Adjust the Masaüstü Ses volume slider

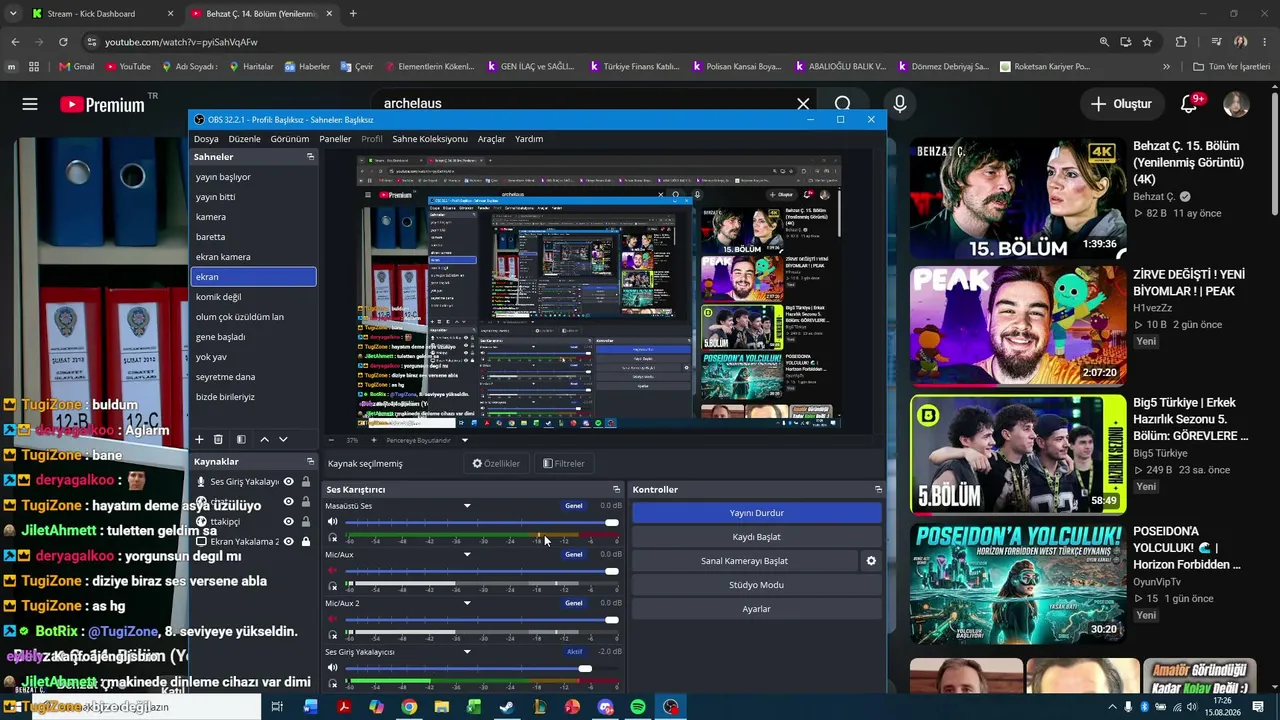tap(482, 522)
